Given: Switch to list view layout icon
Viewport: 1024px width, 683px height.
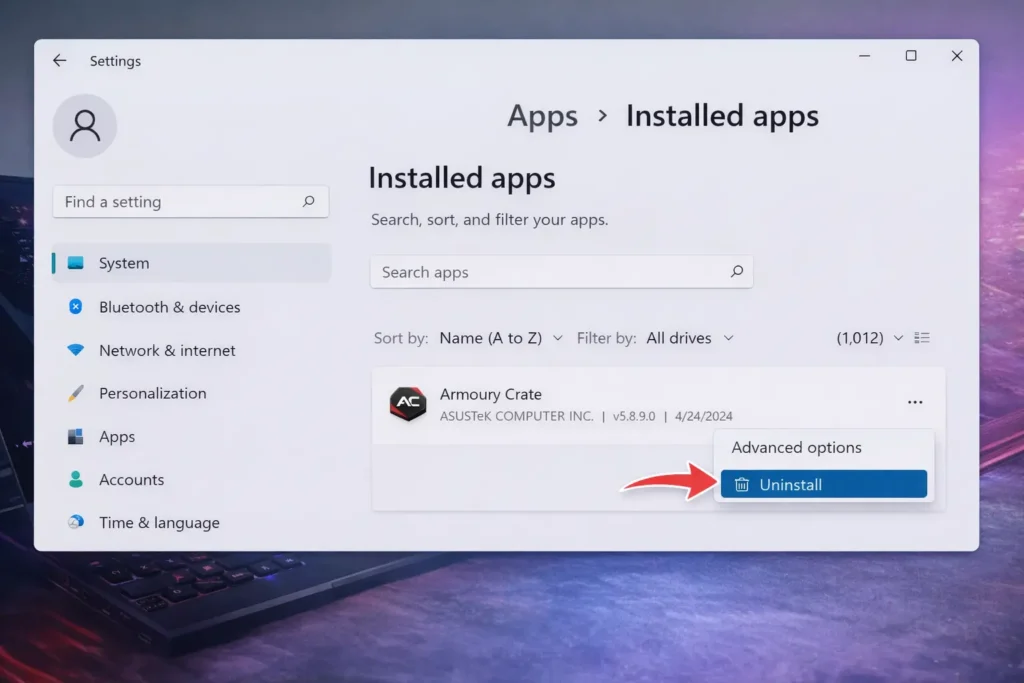Looking at the screenshot, I should [922, 338].
